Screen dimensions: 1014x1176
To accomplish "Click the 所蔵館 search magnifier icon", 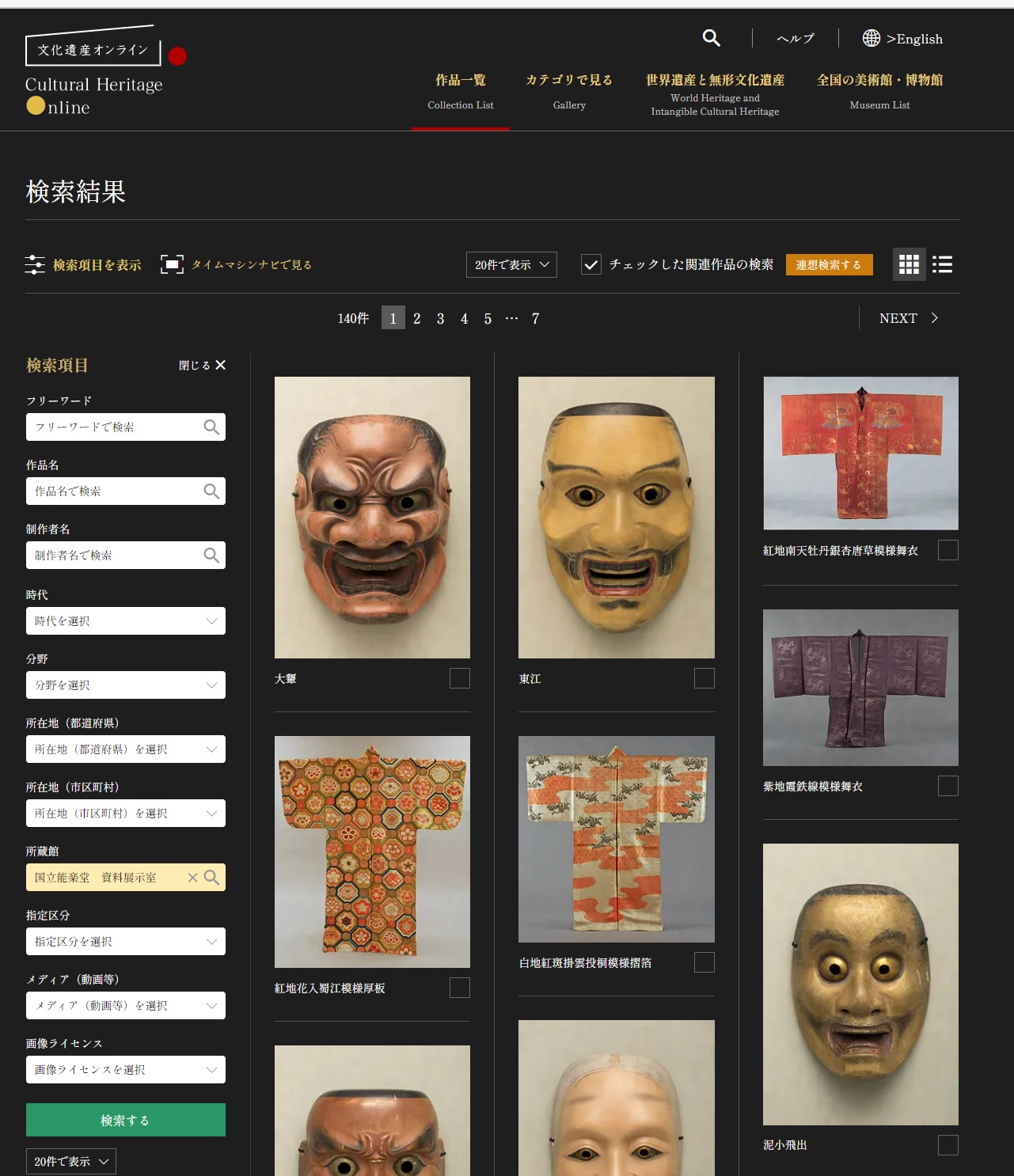I will [x=211, y=878].
